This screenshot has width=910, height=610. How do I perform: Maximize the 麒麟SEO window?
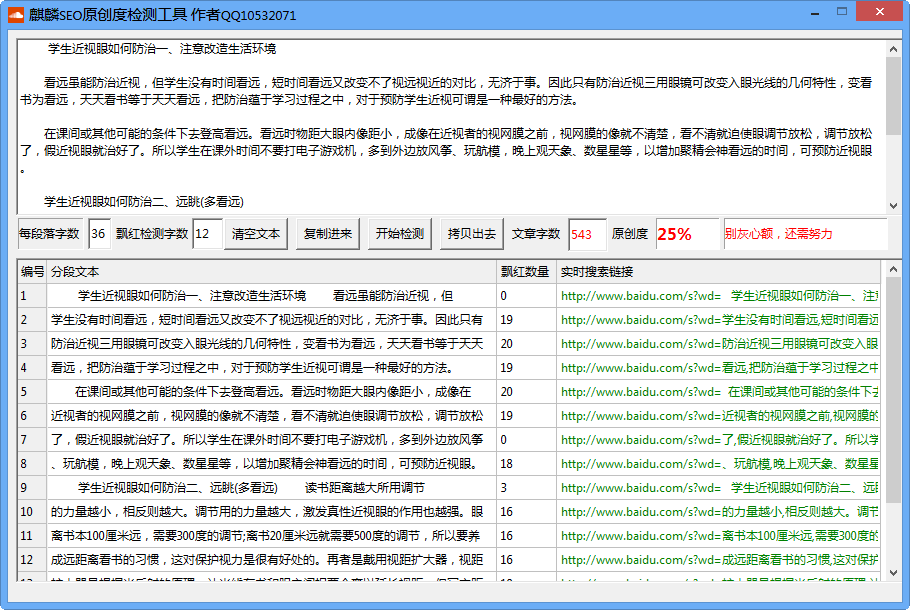click(x=842, y=12)
